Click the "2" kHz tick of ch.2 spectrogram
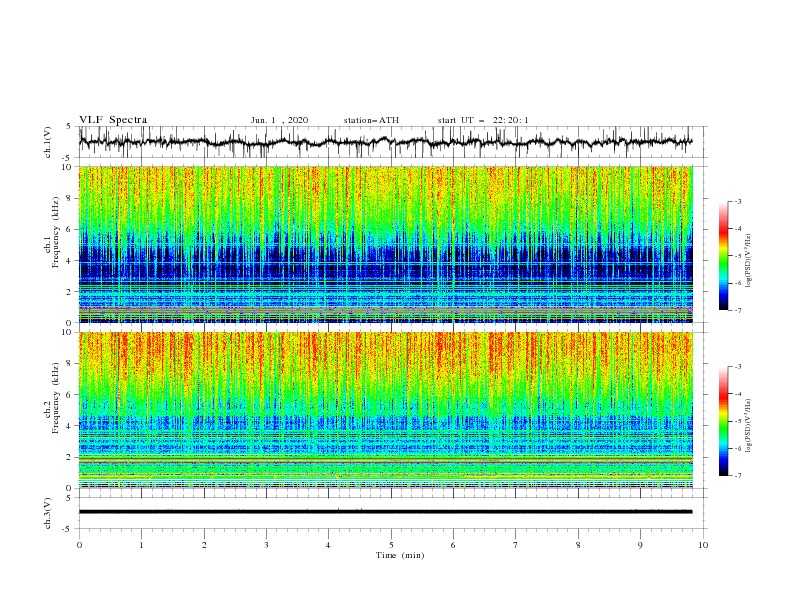792x612 pixels. (69, 457)
